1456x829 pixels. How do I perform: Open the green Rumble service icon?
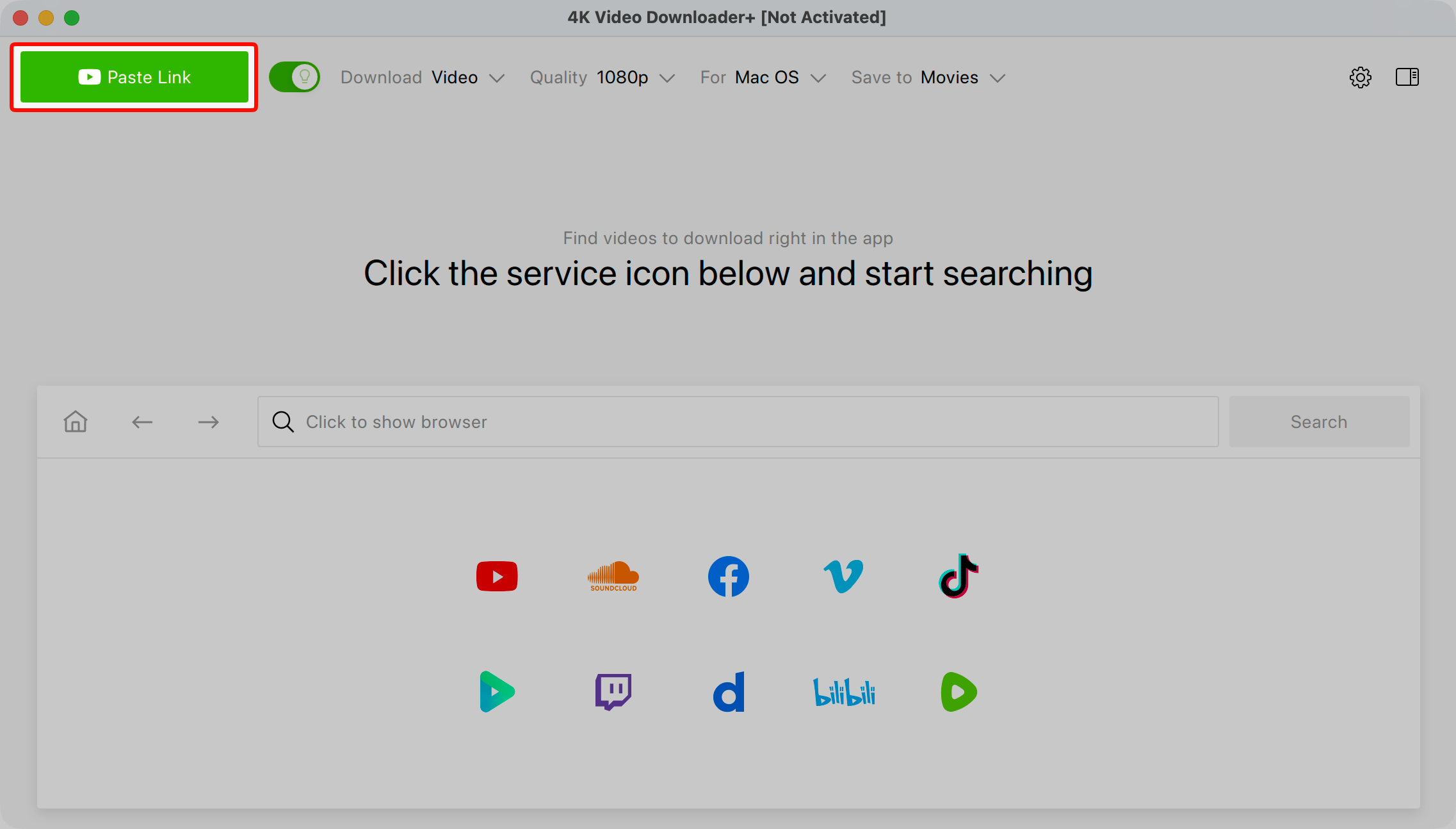point(959,692)
